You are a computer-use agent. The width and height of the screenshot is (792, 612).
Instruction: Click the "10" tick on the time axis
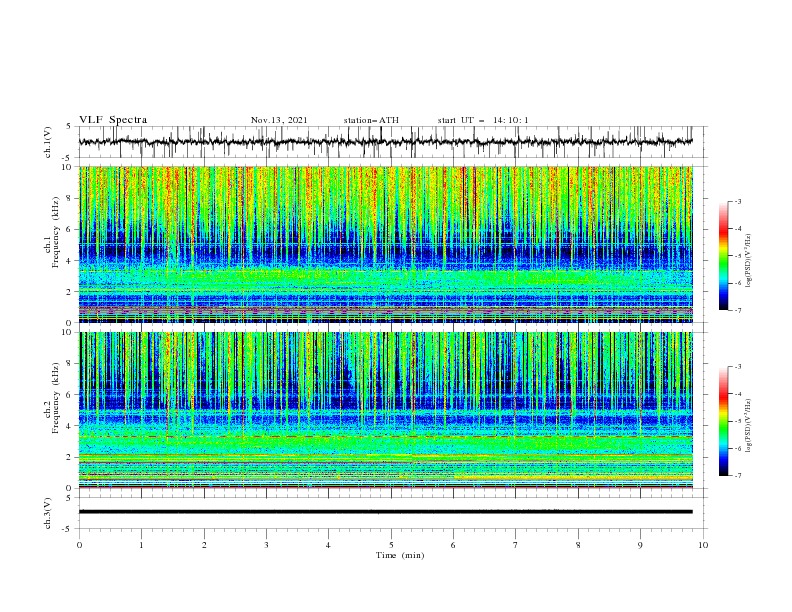click(703, 545)
